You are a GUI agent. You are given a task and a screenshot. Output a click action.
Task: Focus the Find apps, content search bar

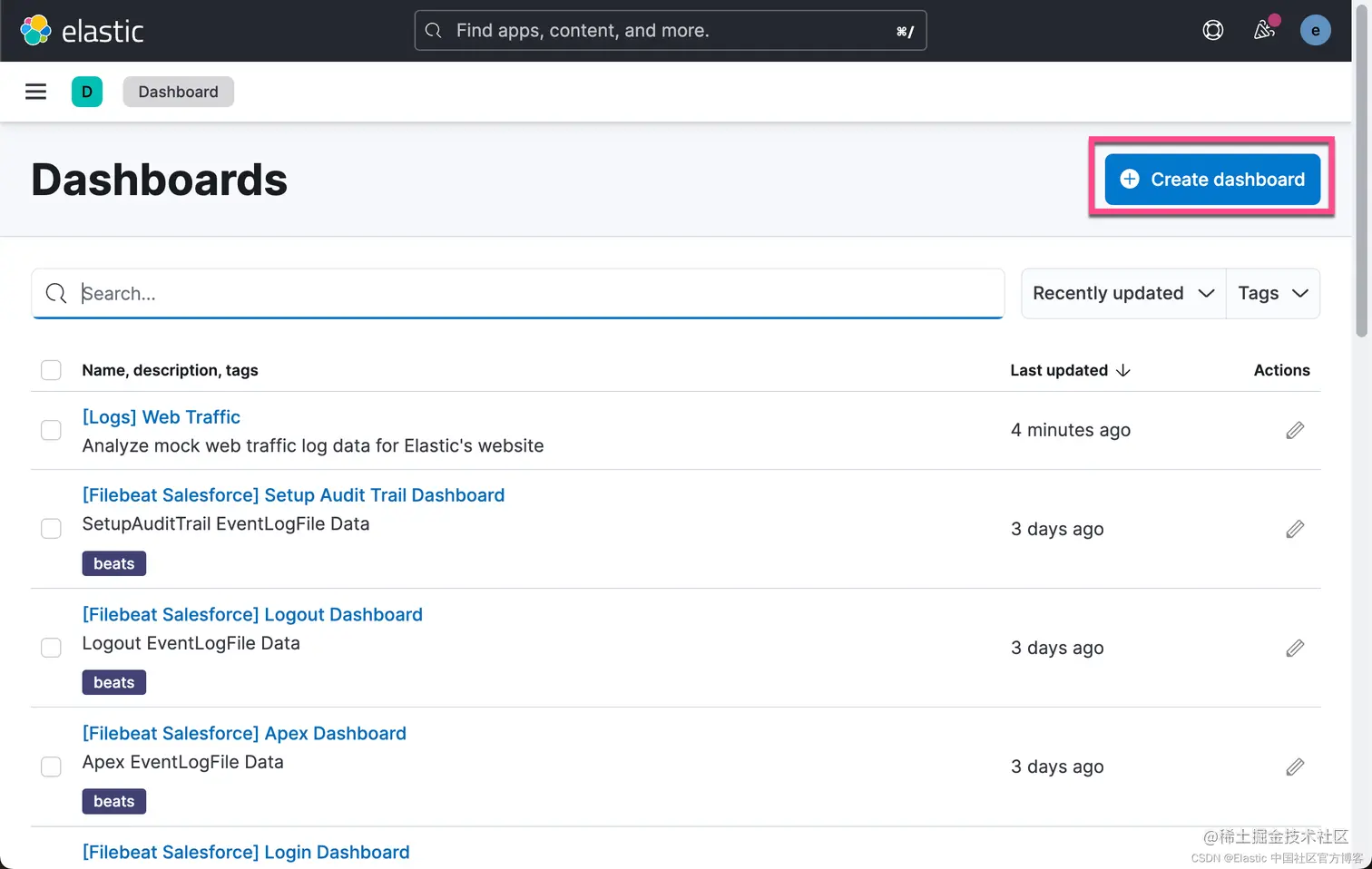671,31
